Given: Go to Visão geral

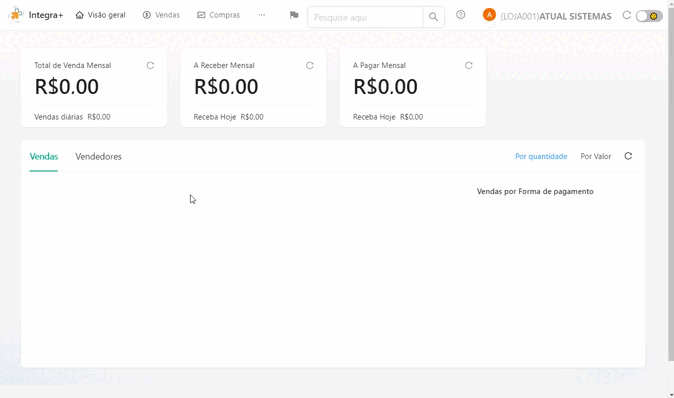Looking at the screenshot, I should [101, 15].
